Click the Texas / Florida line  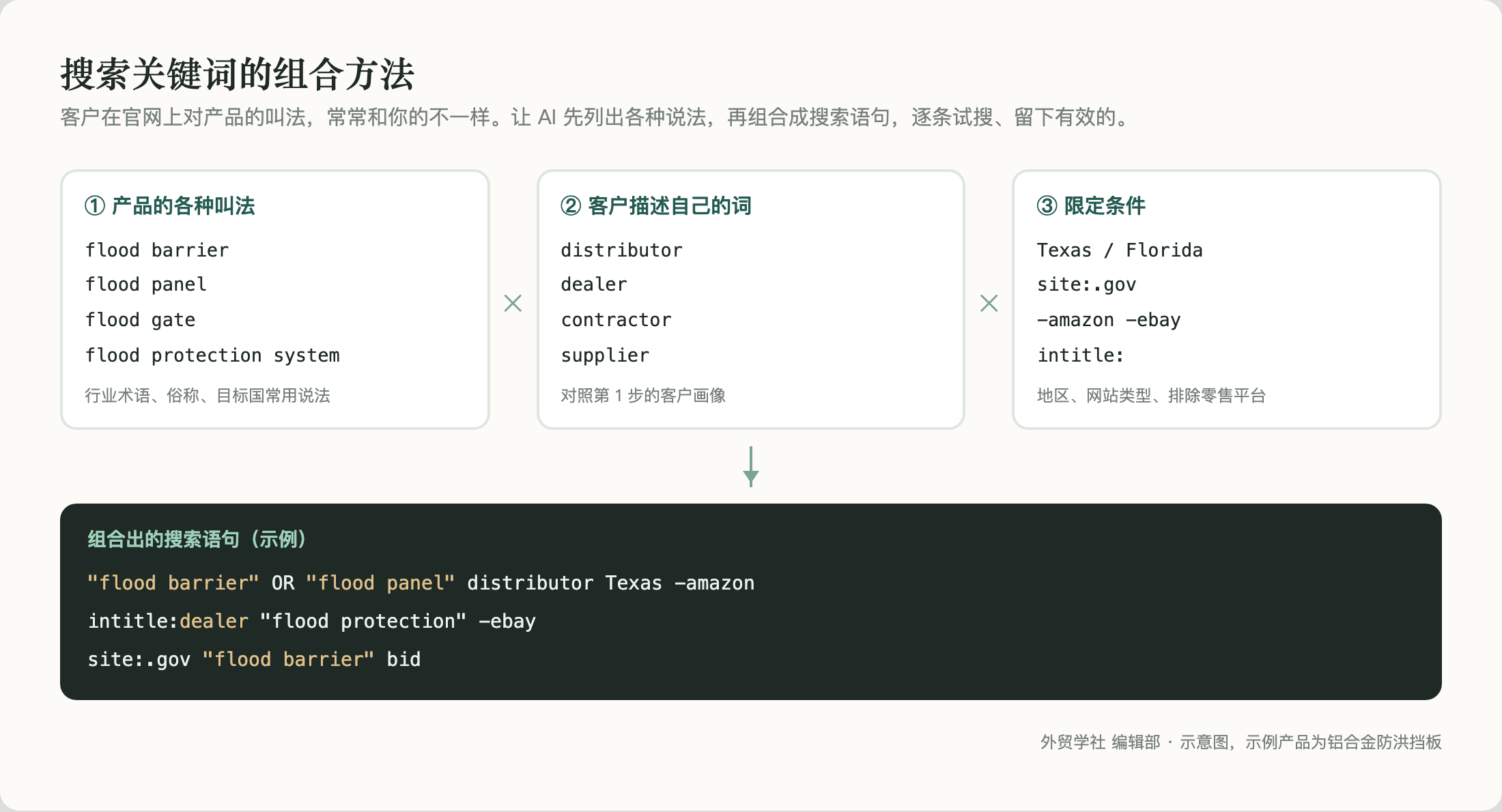click(1120, 250)
